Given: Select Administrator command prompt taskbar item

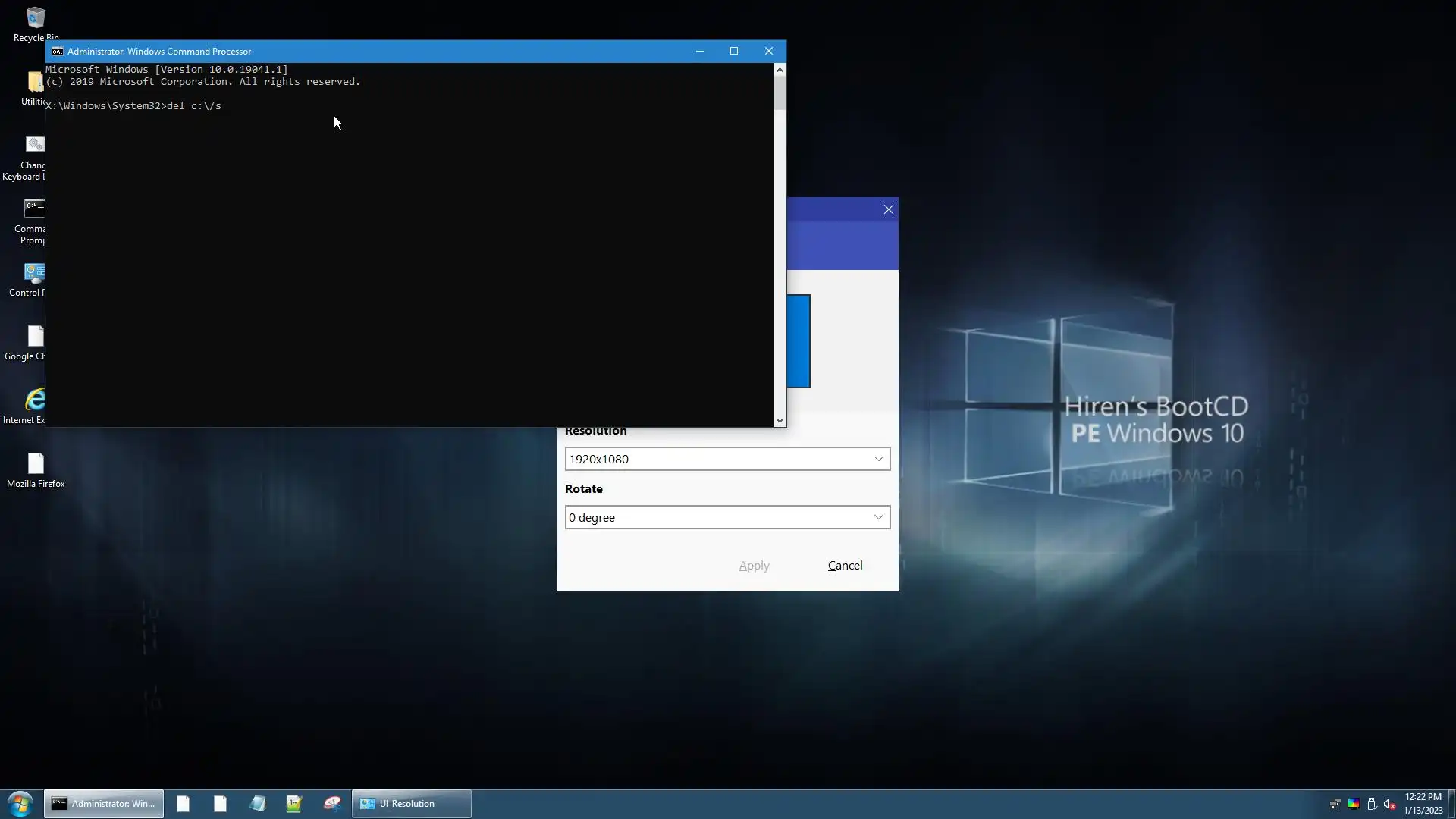Looking at the screenshot, I should coord(104,804).
